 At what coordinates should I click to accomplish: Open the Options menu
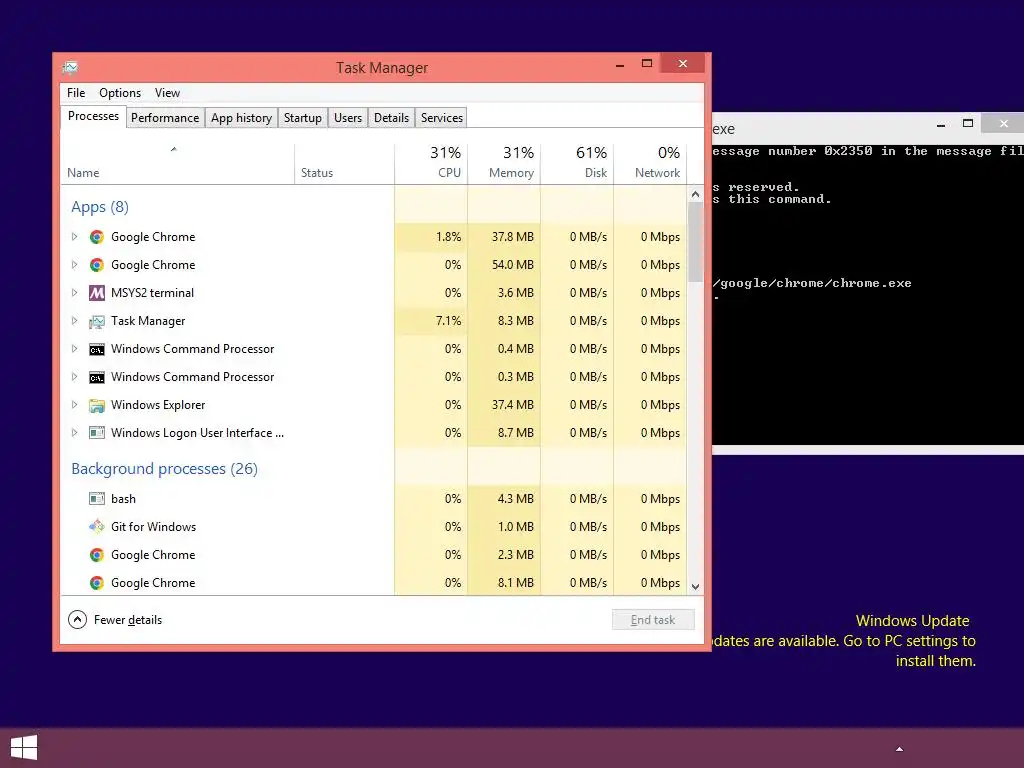point(120,93)
